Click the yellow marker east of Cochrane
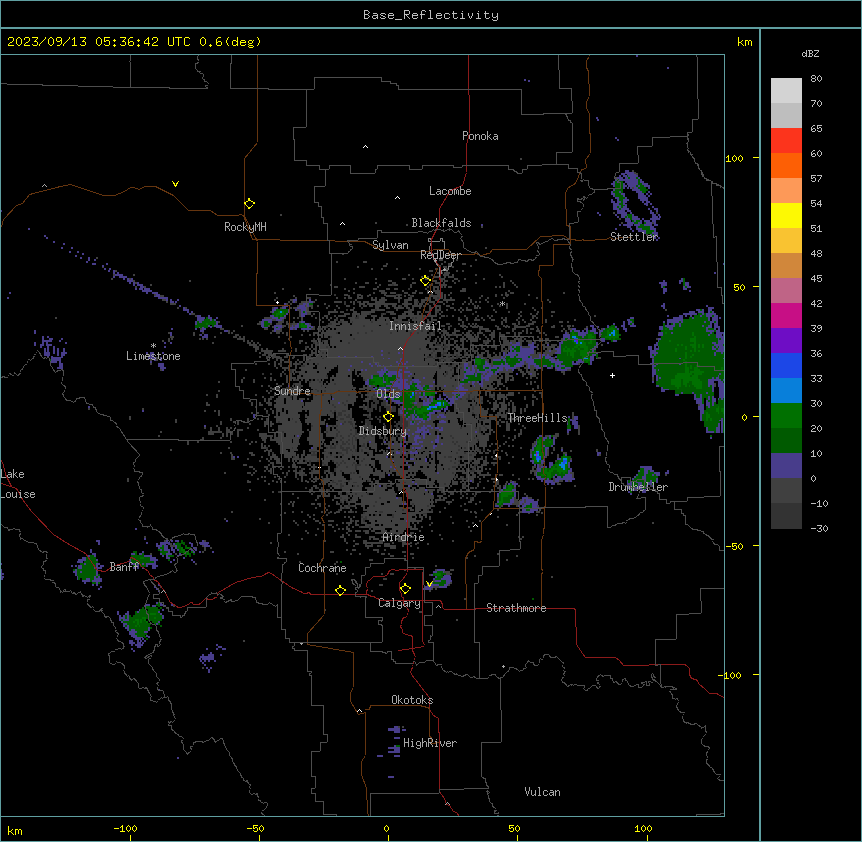 coord(340,590)
